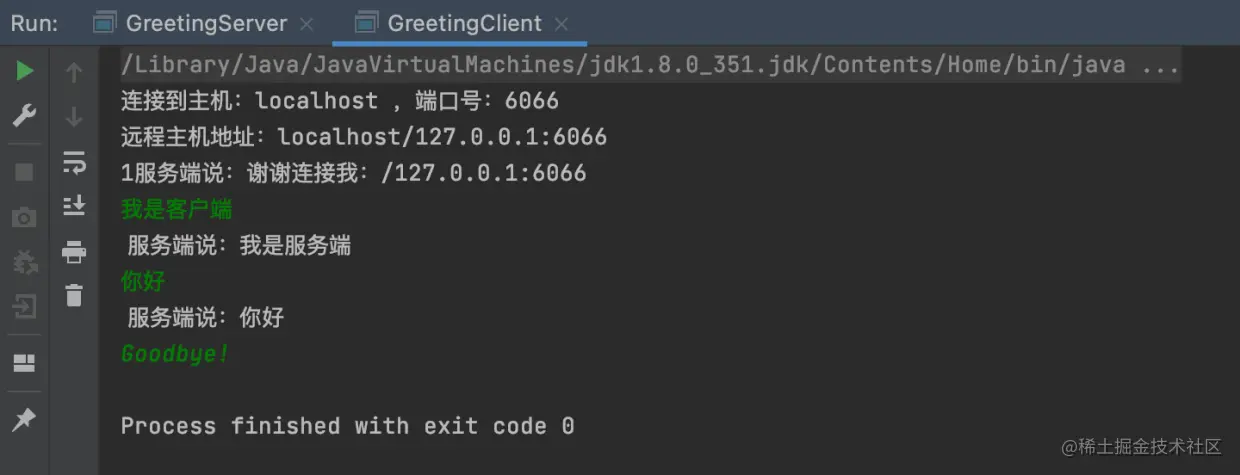Clear all console output via trash icon
The image size is (1240, 475).
point(74,295)
